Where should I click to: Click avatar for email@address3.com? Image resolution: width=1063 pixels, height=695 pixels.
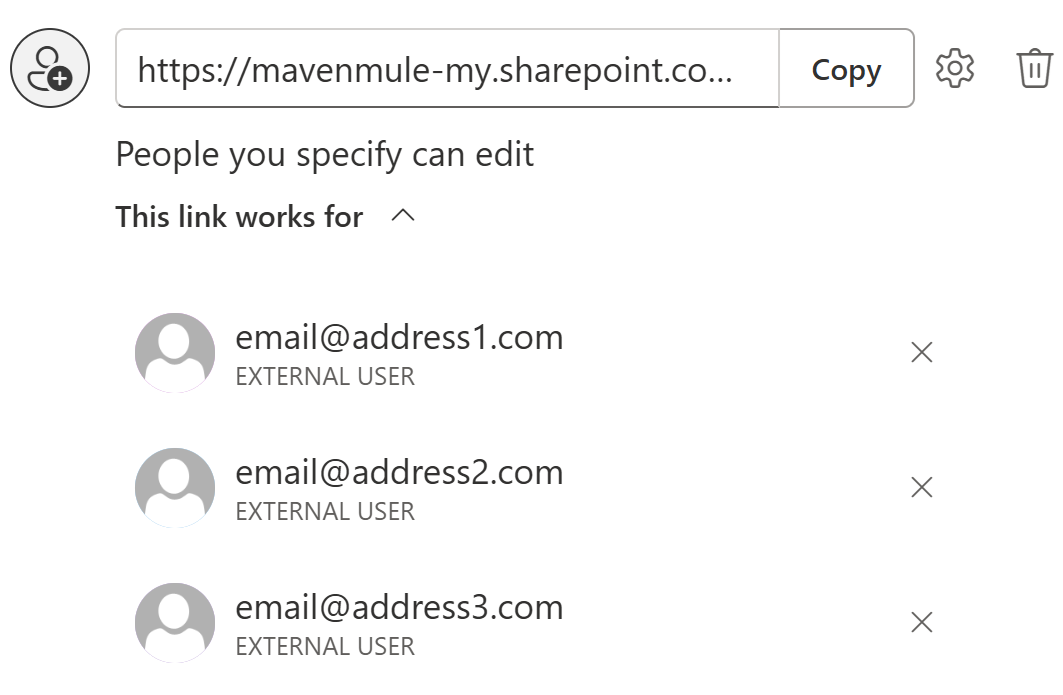click(175, 623)
